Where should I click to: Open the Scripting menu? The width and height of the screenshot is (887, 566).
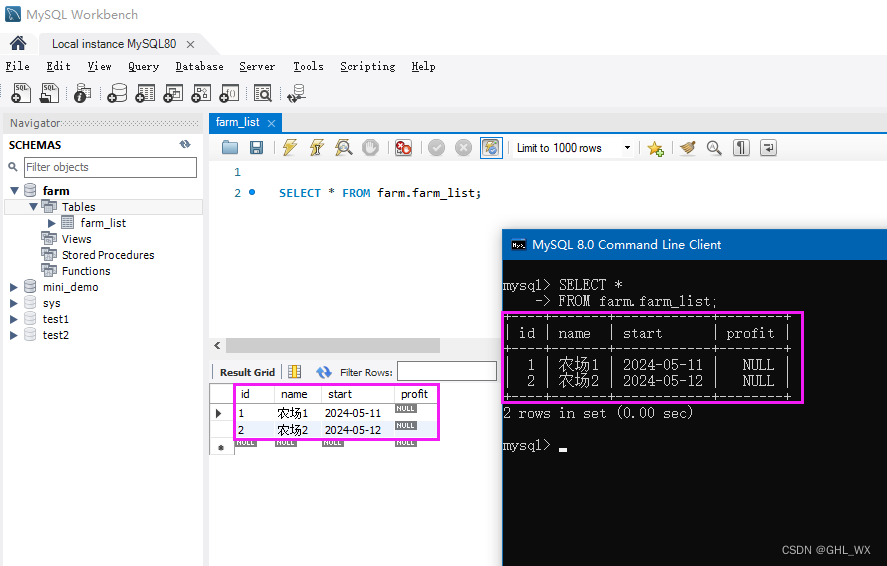368,66
